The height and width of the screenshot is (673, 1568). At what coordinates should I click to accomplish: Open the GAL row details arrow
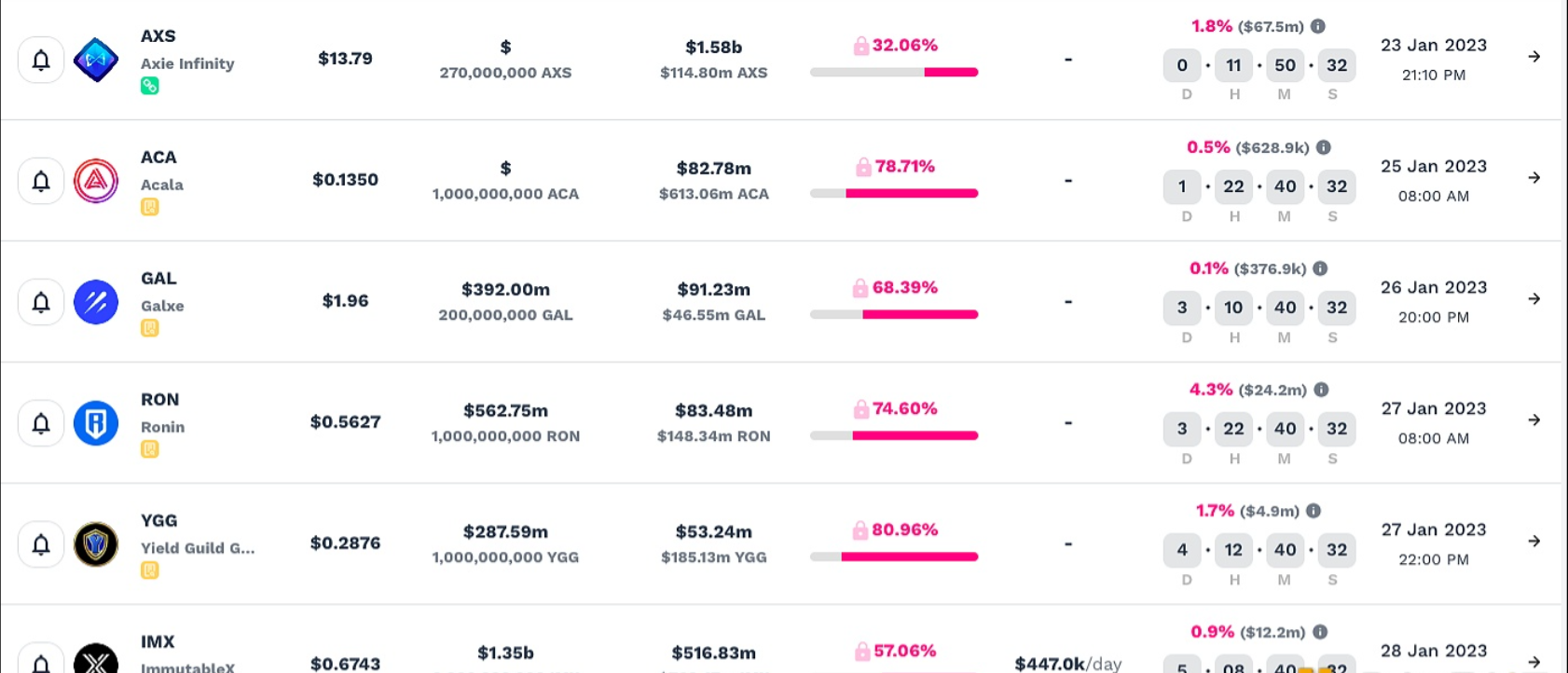[1534, 299]
